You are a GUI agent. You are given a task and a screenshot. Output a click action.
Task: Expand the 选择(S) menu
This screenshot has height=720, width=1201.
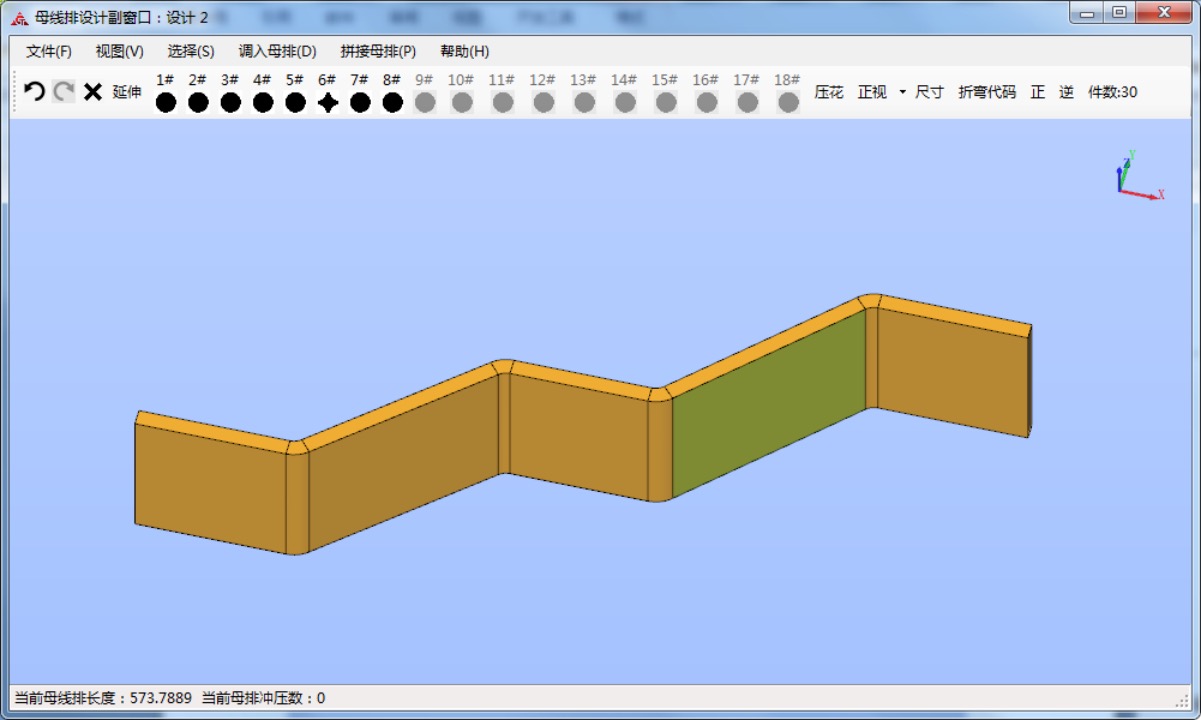[191, 51]
